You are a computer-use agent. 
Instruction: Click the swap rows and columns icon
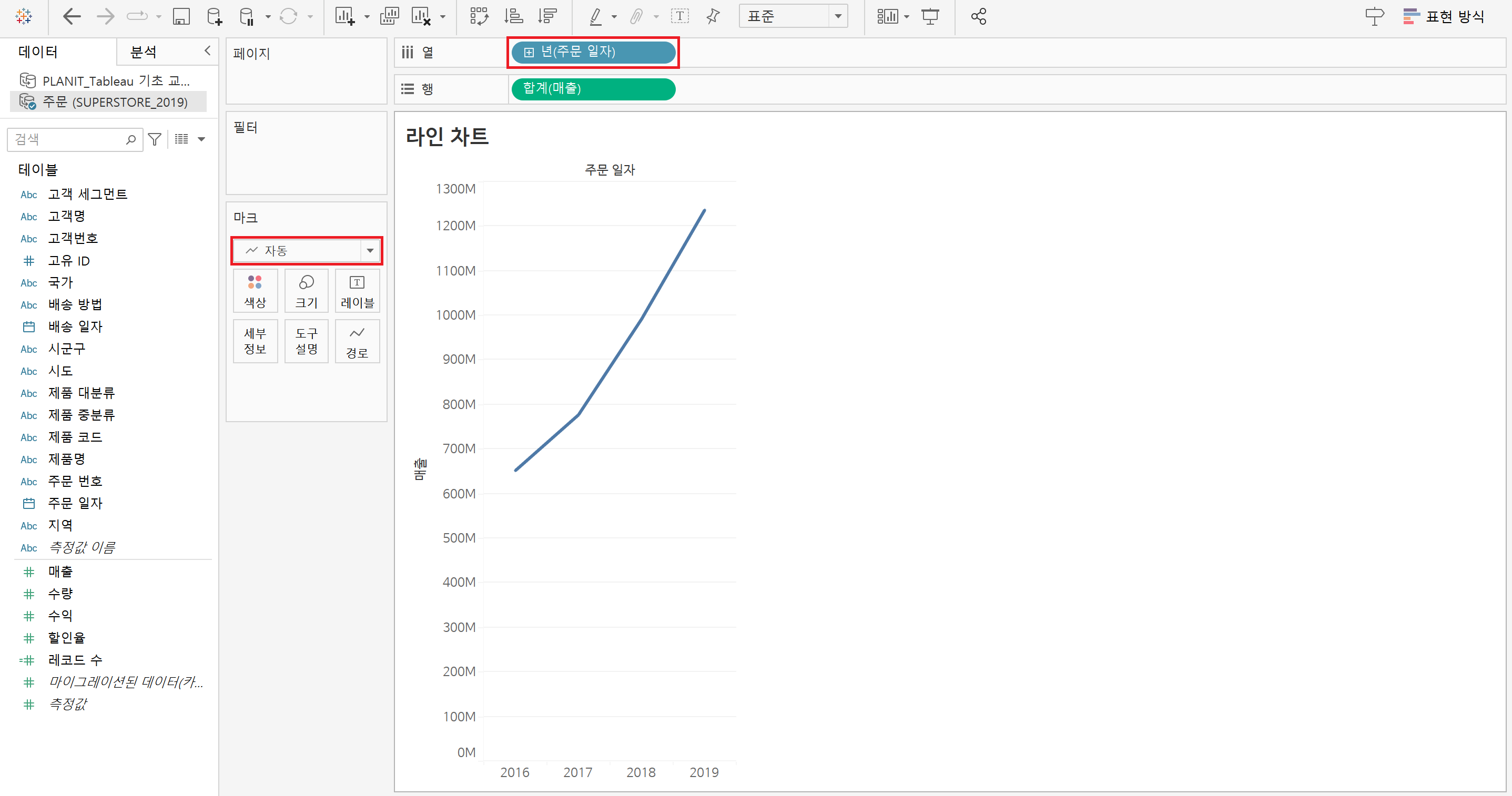(x=479, y=16)
